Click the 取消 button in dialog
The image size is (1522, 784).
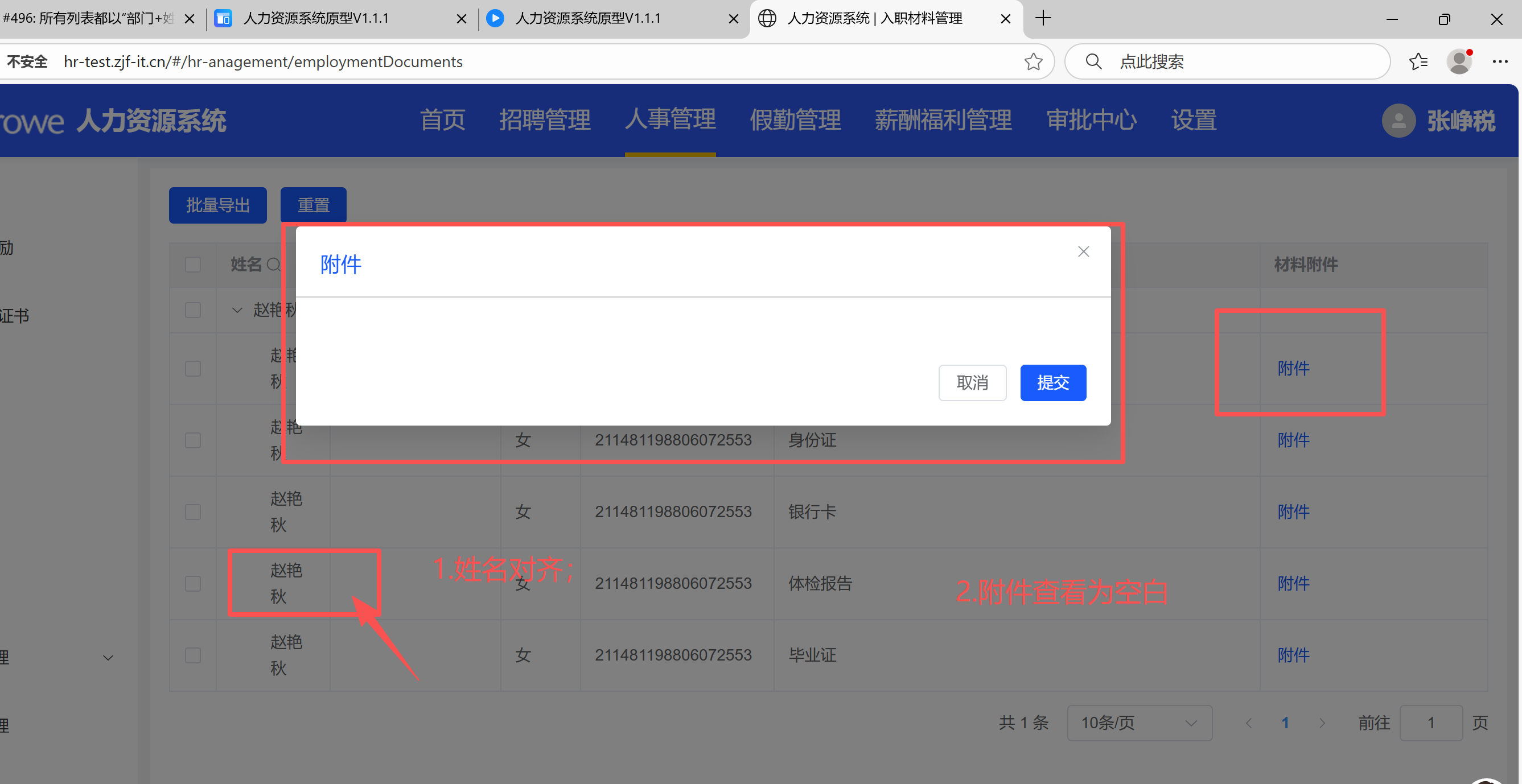coord(972,383)
